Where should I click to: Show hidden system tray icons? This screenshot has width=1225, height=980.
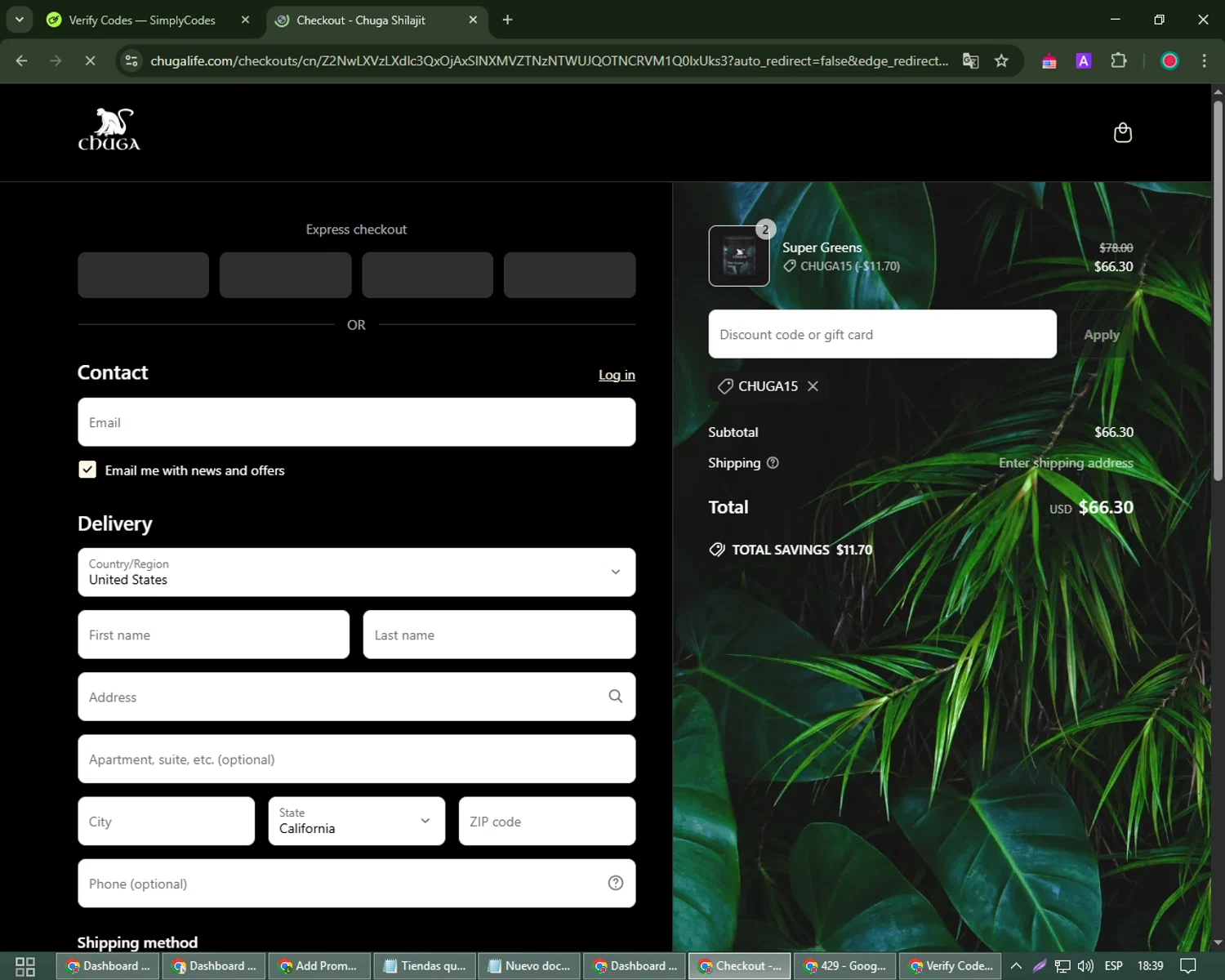tap(1016, 966)
